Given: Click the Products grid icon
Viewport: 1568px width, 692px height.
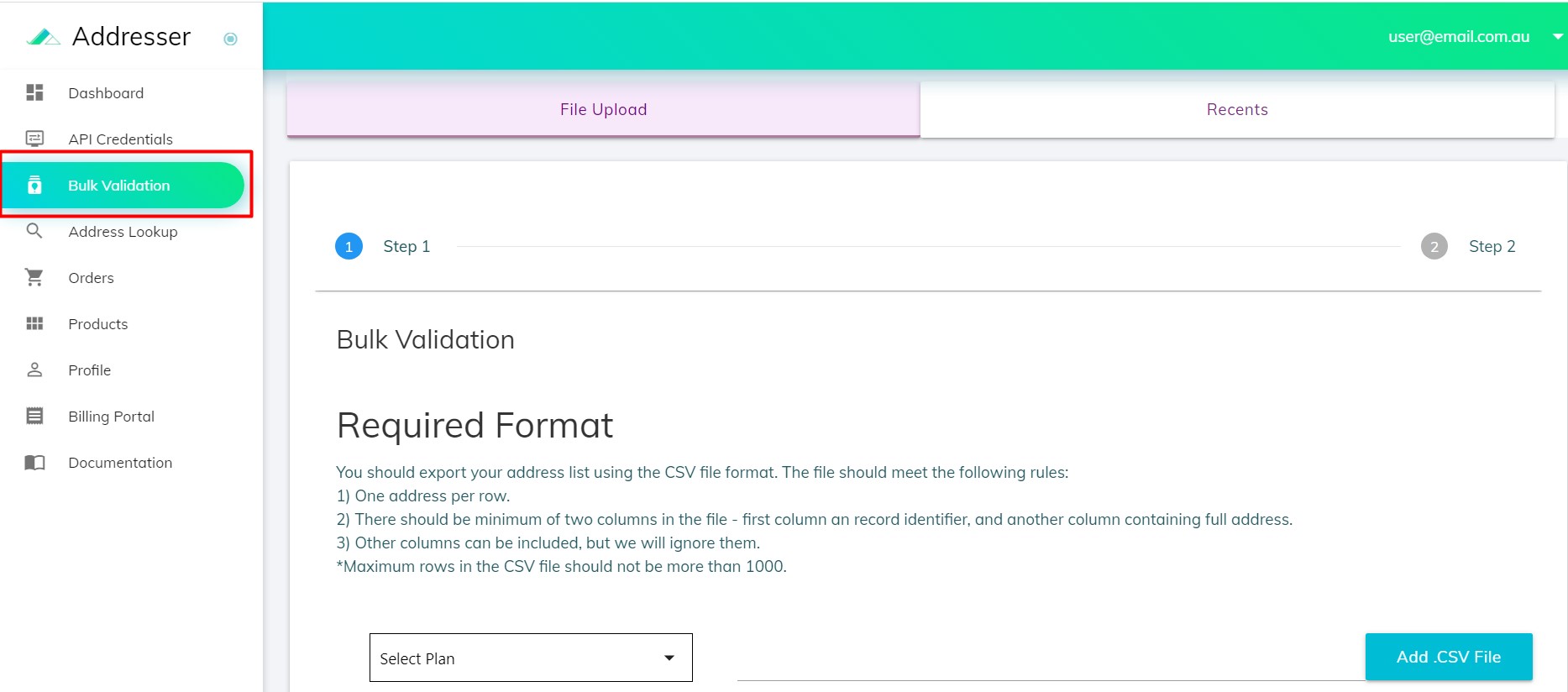Looking at the screenshot, I should click(x=34, y=324).
